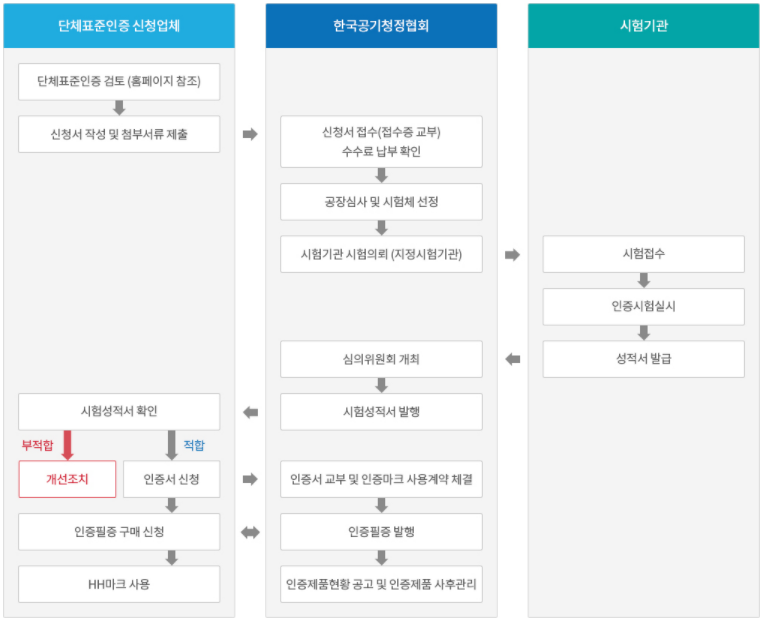765x623 pixels.
Task: Select the 인증제품현황 공고 및 인증제품 사후관리 box
Action: [x=381, y=584]
